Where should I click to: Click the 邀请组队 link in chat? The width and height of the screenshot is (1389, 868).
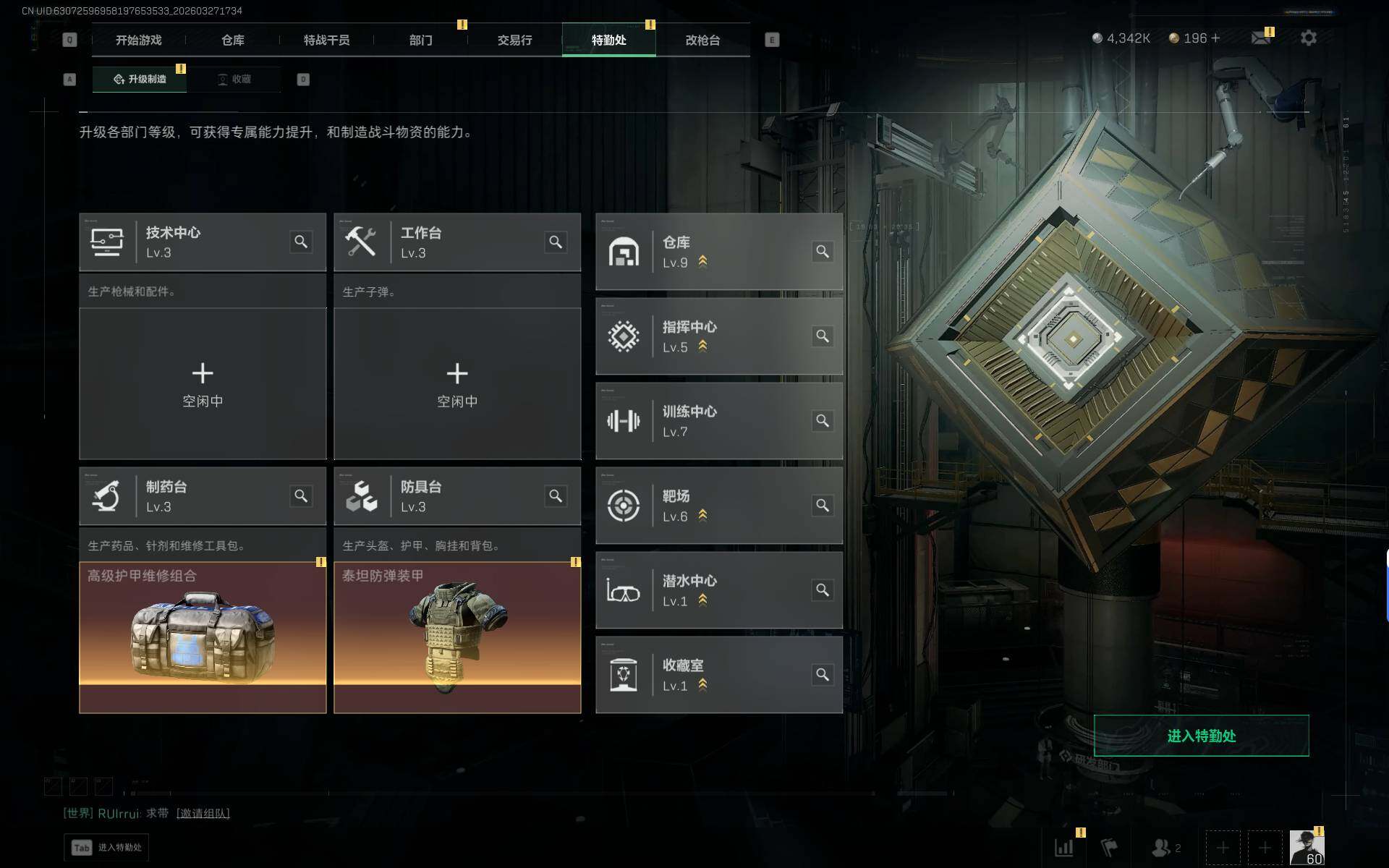tap(203, 814)
